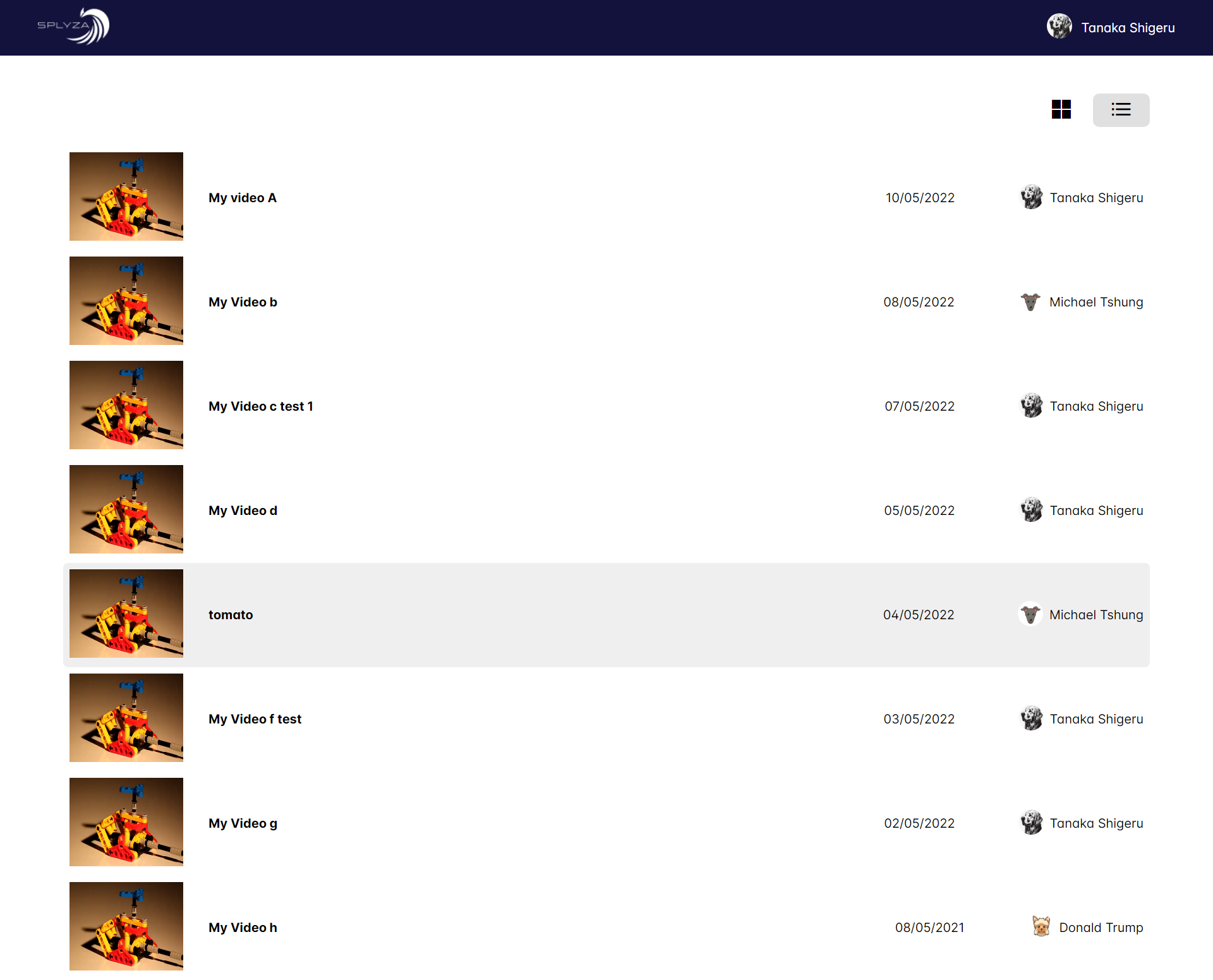Viewport: 1213px width, 980px height.
Task: Expand My Video c test 1 entry
Action: 606,405
